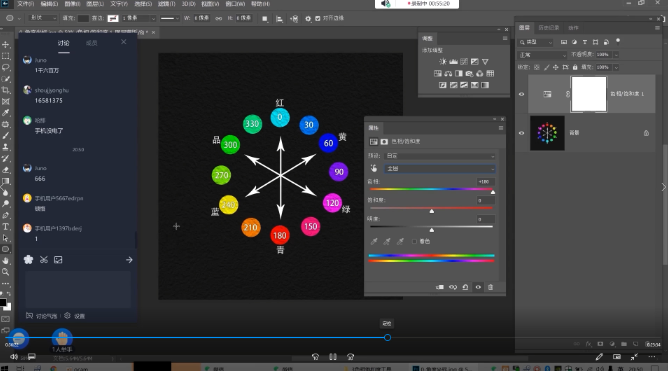Add a Curves adjustment
Image resolution: width=668 pixels, height=371 pixels.
pos(464,62)
